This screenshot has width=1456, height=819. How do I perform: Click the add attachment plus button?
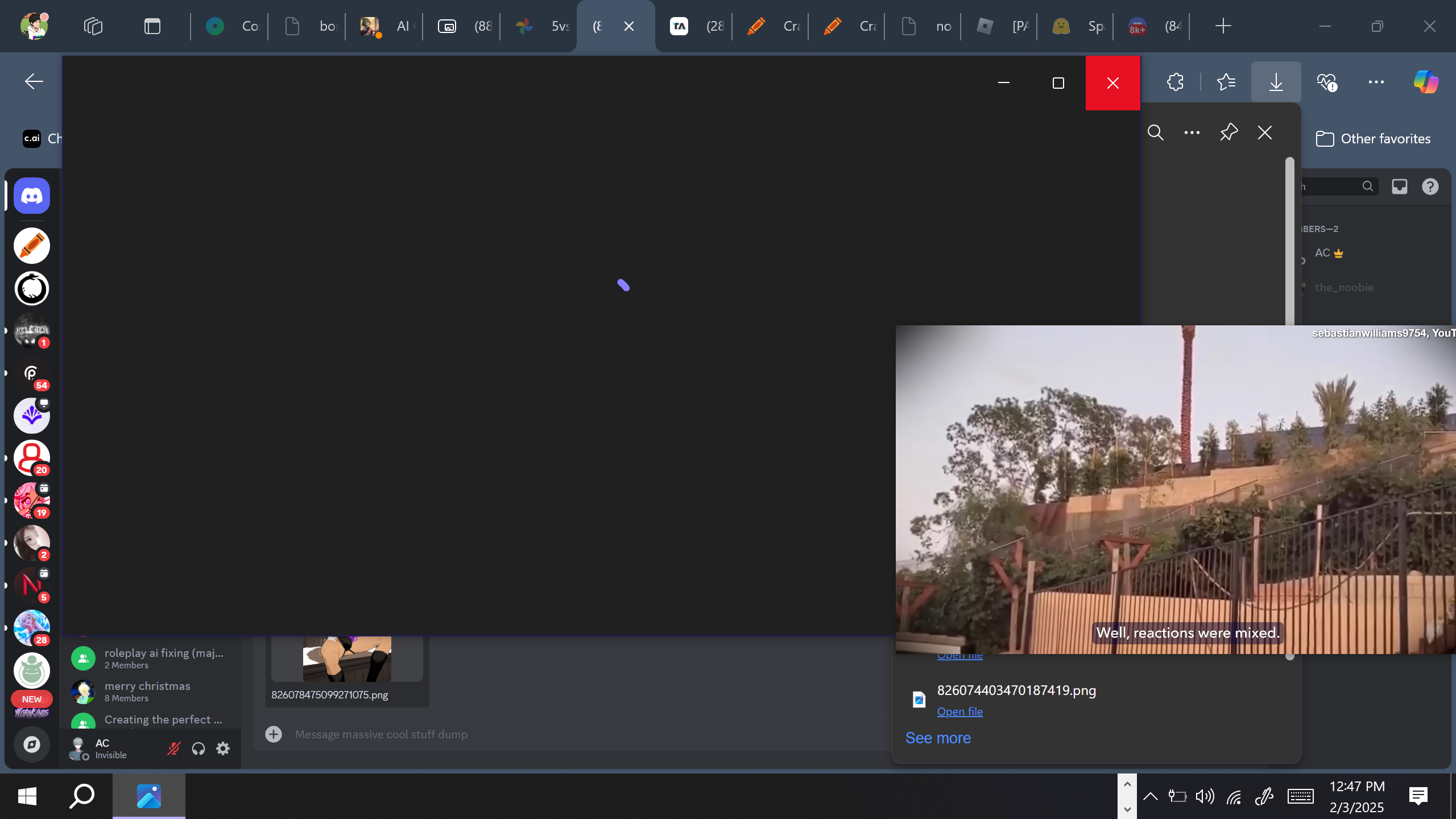point(274,734)
